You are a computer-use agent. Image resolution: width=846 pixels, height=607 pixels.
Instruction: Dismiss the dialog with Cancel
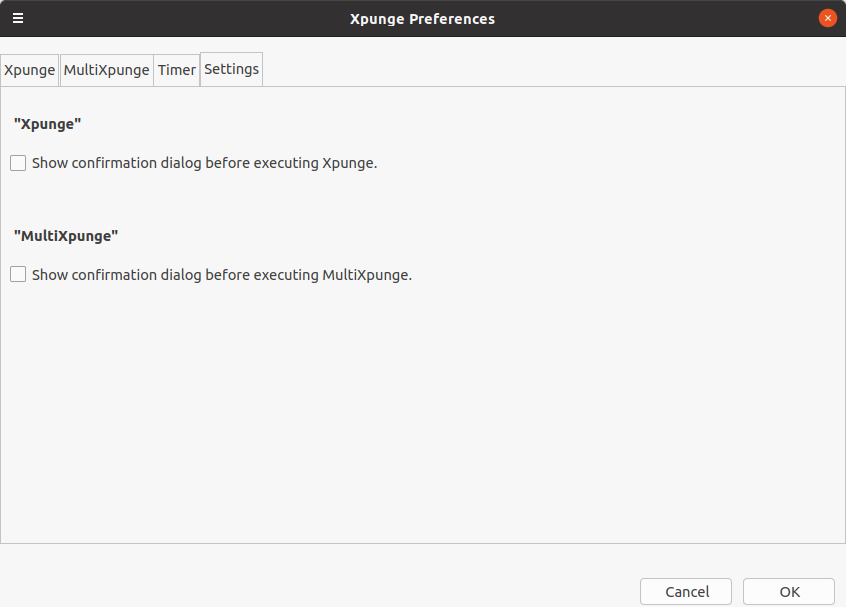[x=686, y=592]
